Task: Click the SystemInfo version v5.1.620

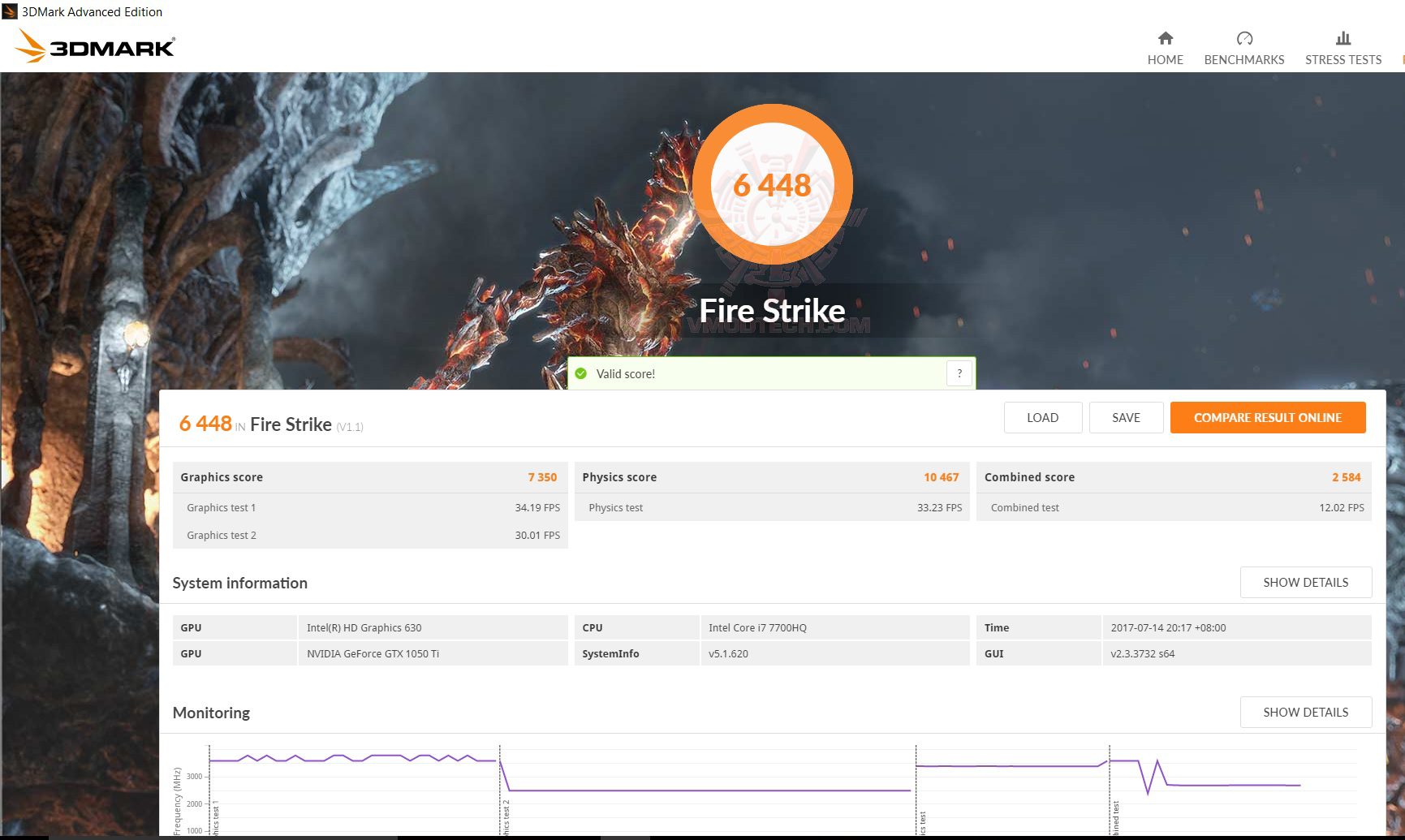Action: (728, 653)
